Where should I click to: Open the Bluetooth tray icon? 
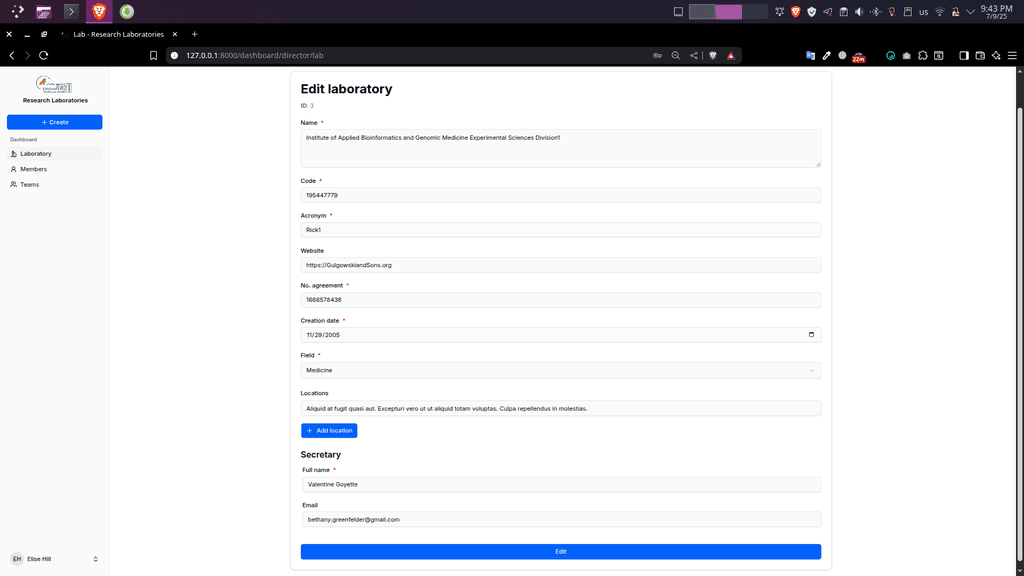[876, 12]
